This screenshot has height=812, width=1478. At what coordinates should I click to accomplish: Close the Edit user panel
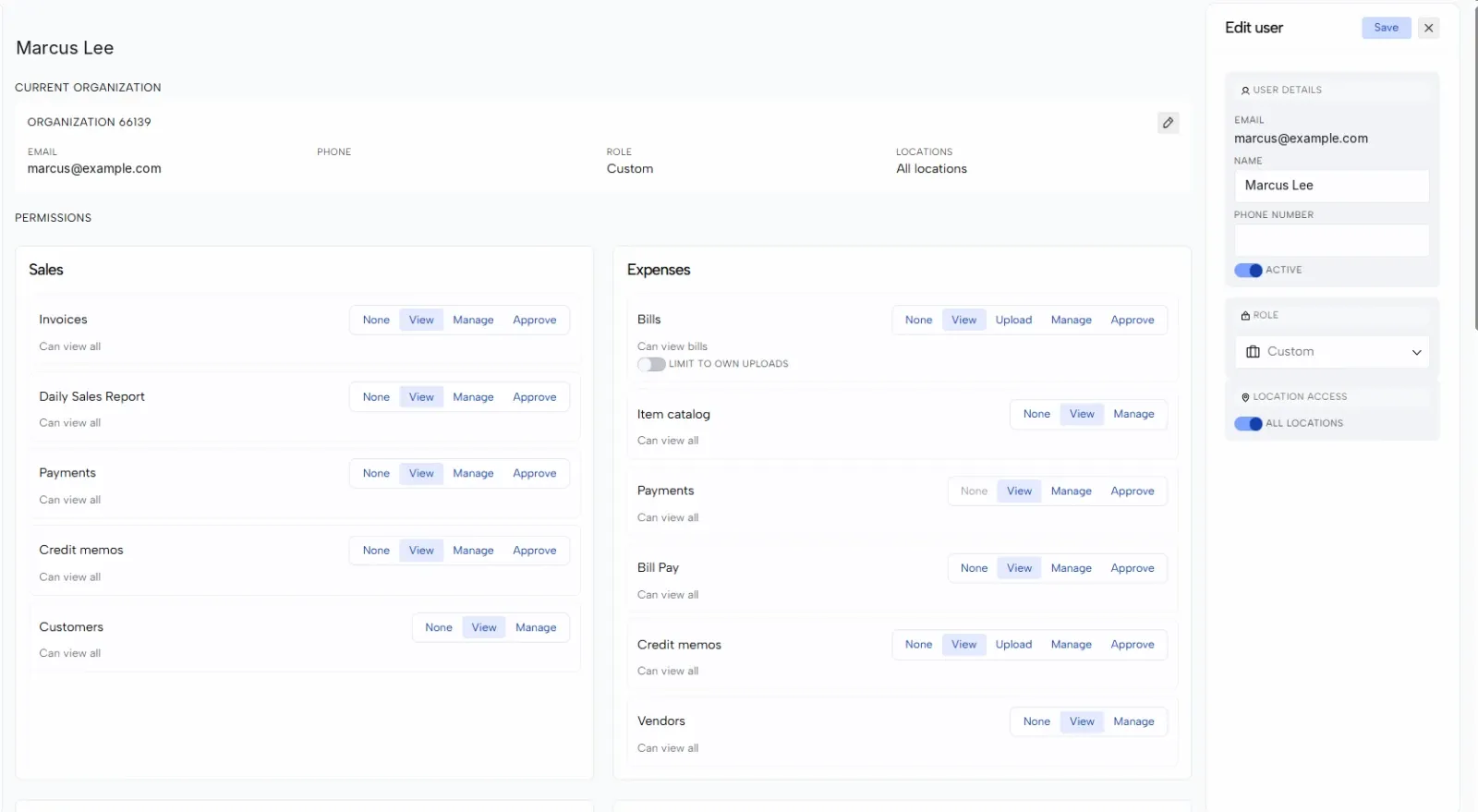coord(1428,28)
